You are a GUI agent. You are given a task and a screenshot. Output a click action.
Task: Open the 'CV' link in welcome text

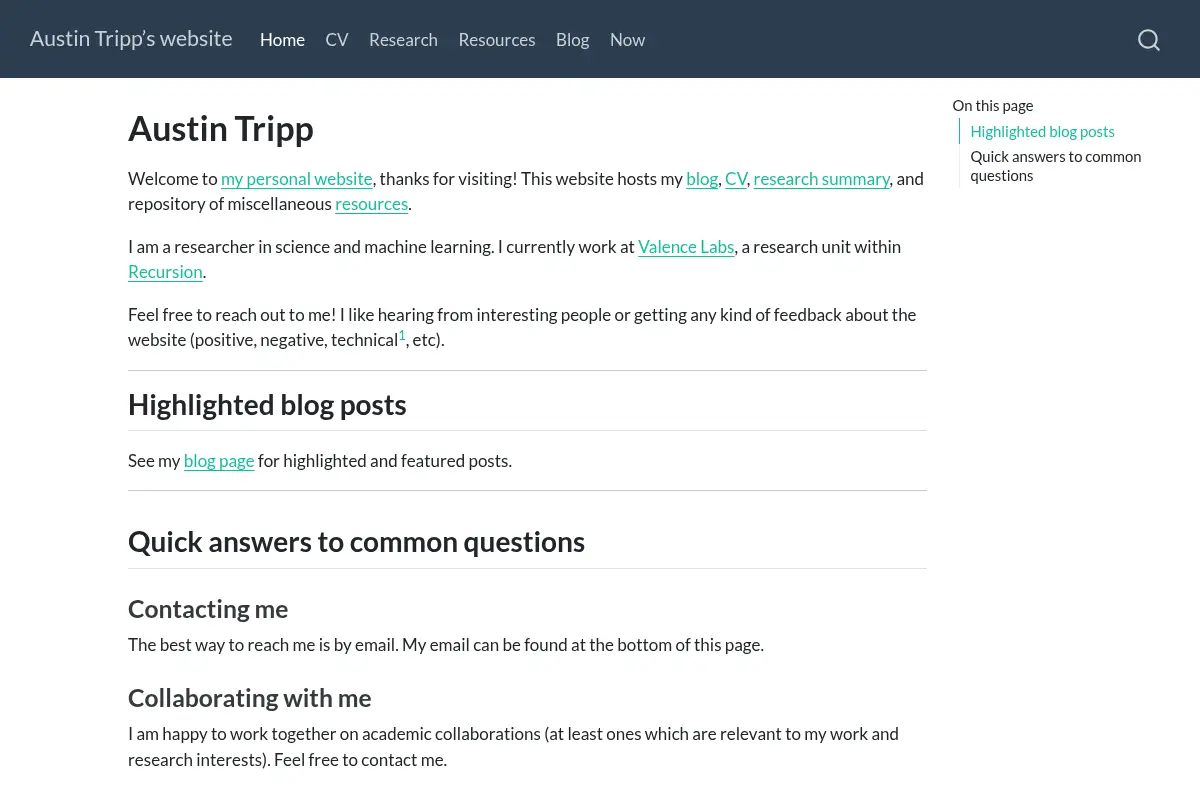click(x=736, y=179)
